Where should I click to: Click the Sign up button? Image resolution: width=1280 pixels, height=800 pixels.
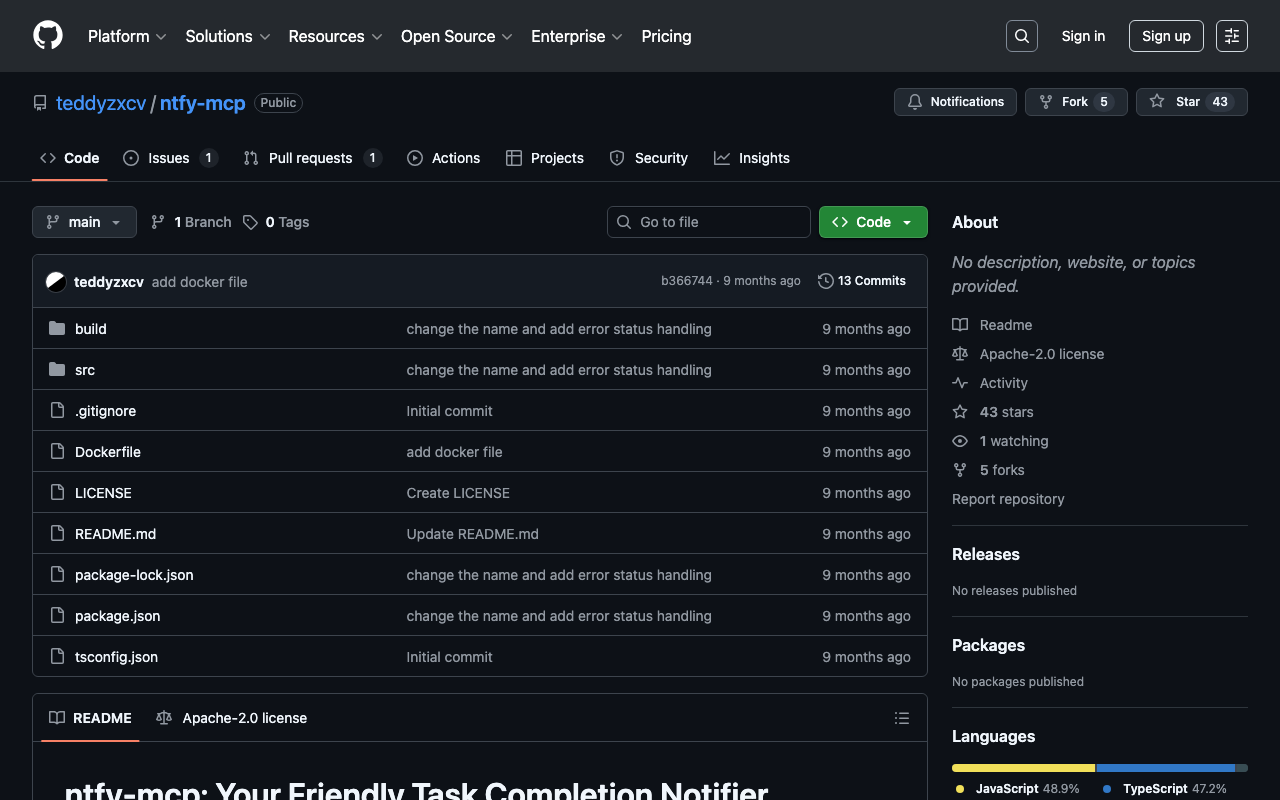[x=1166, y=36]
